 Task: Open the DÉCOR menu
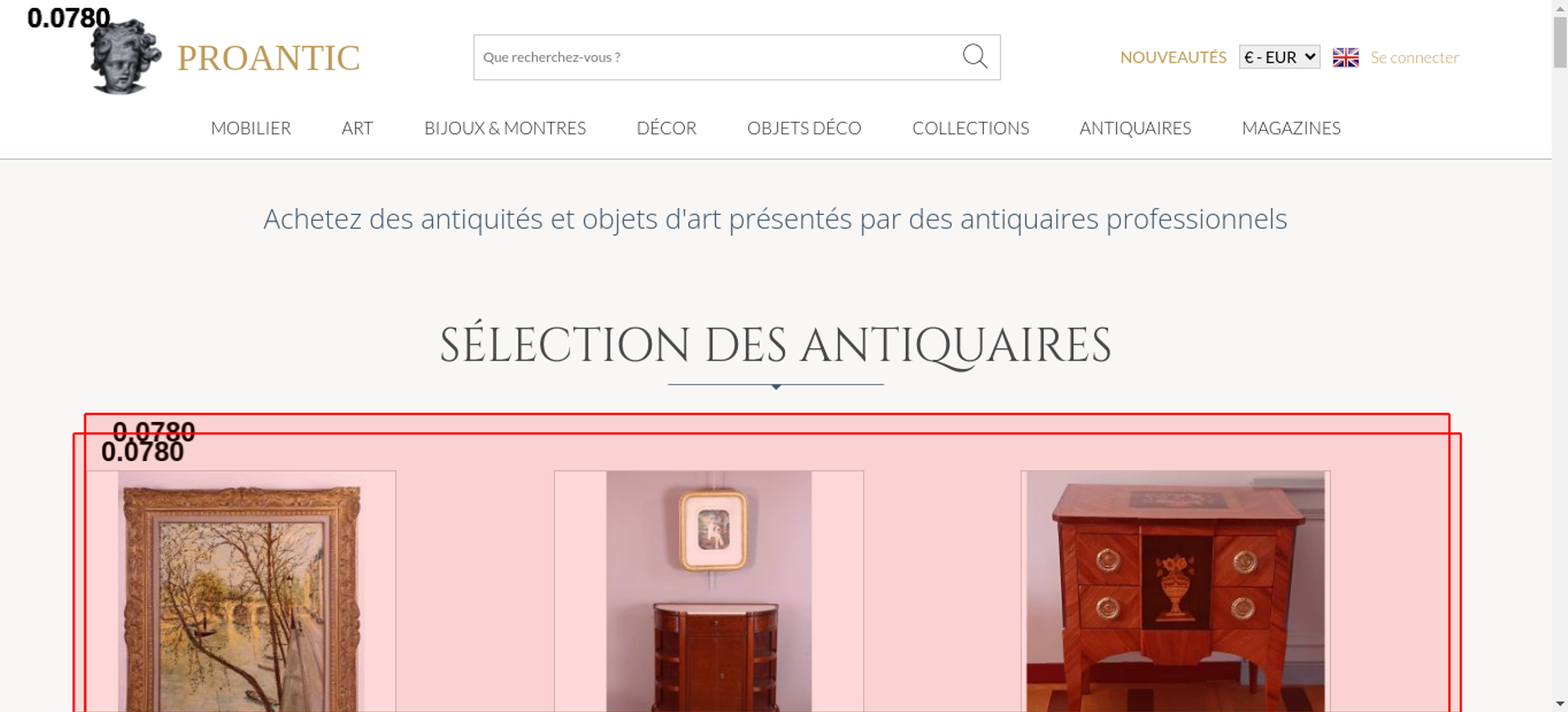point(666,128)
